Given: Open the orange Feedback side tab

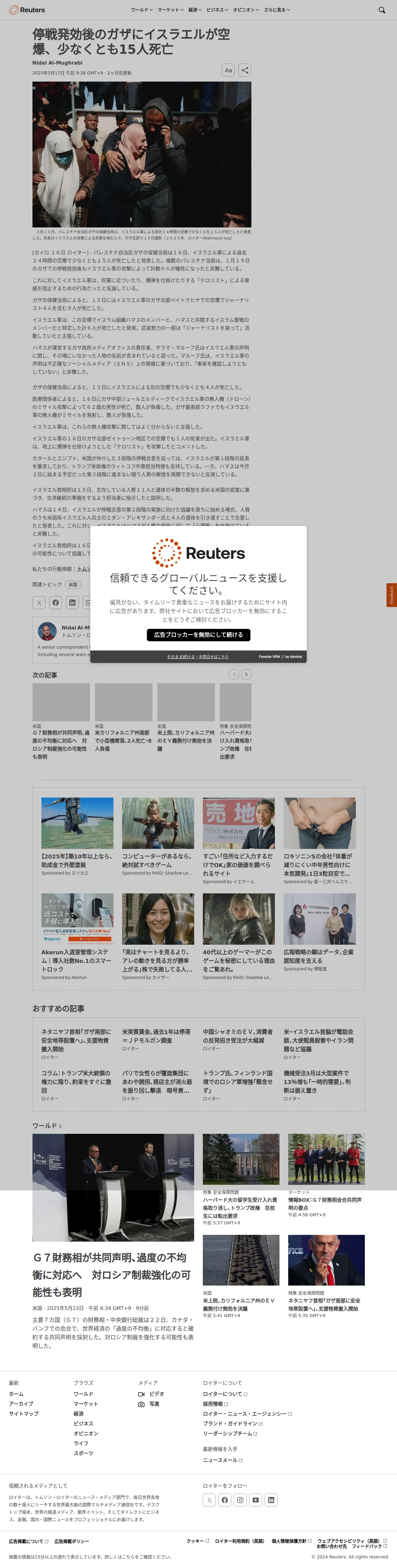Looking at the screenshot, I should [x=391, y=595].
